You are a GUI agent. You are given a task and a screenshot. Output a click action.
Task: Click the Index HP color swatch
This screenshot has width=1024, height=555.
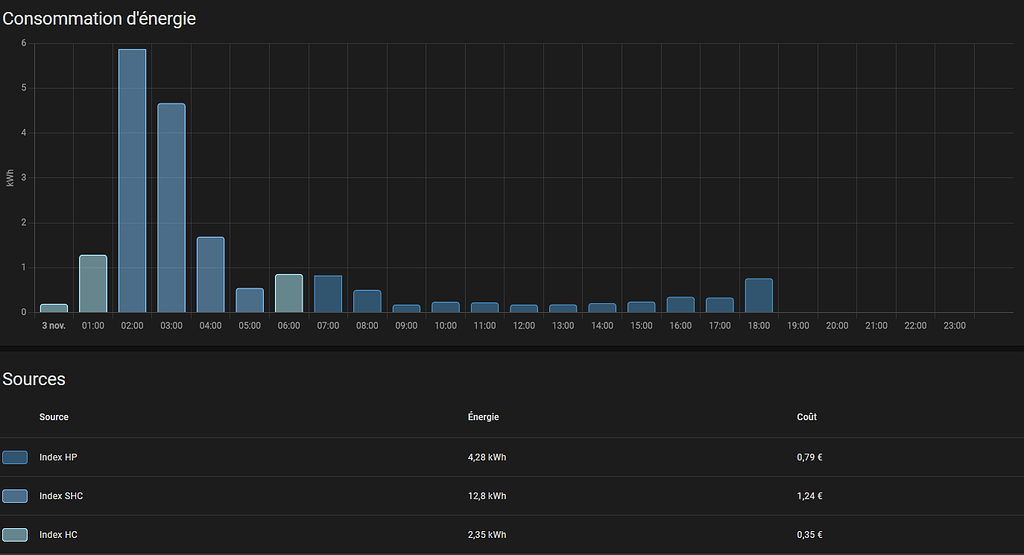[x=14, y=457]
